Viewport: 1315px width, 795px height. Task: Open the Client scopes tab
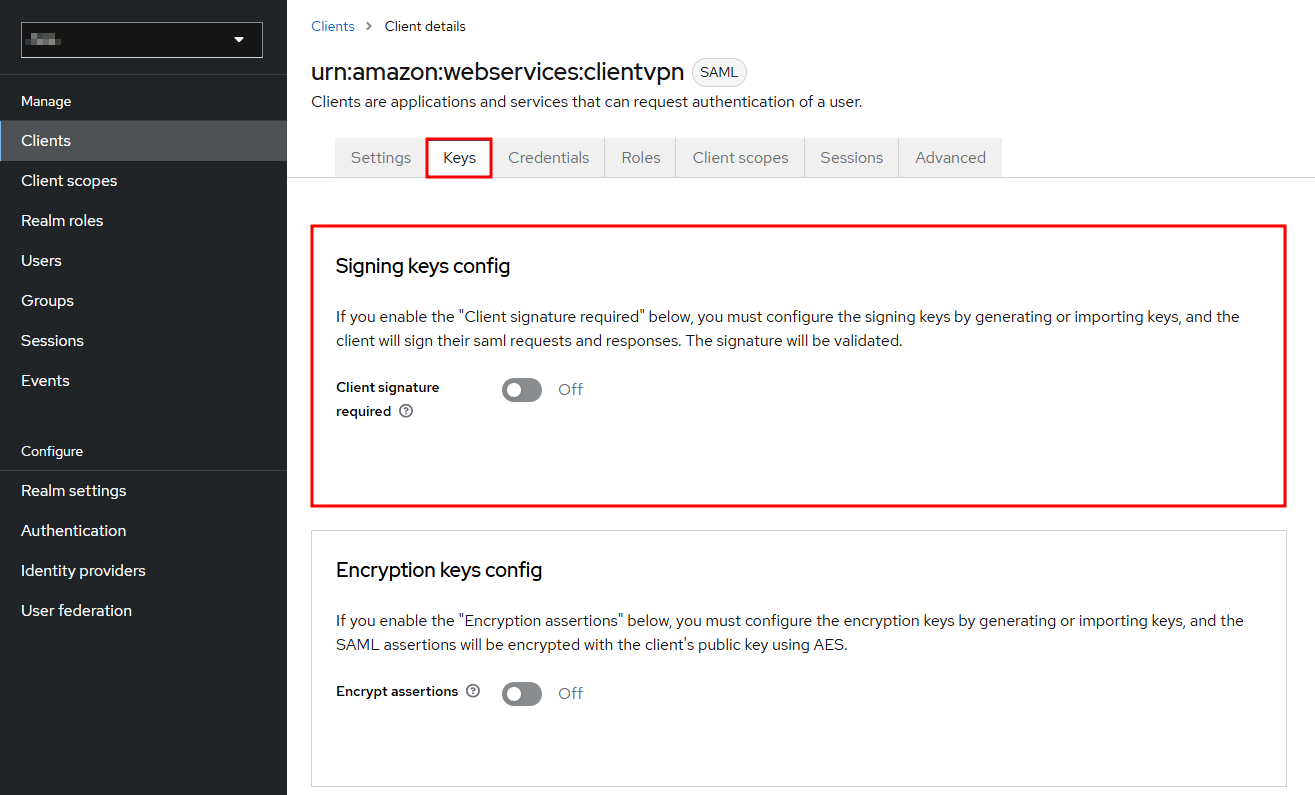[741, 158]
